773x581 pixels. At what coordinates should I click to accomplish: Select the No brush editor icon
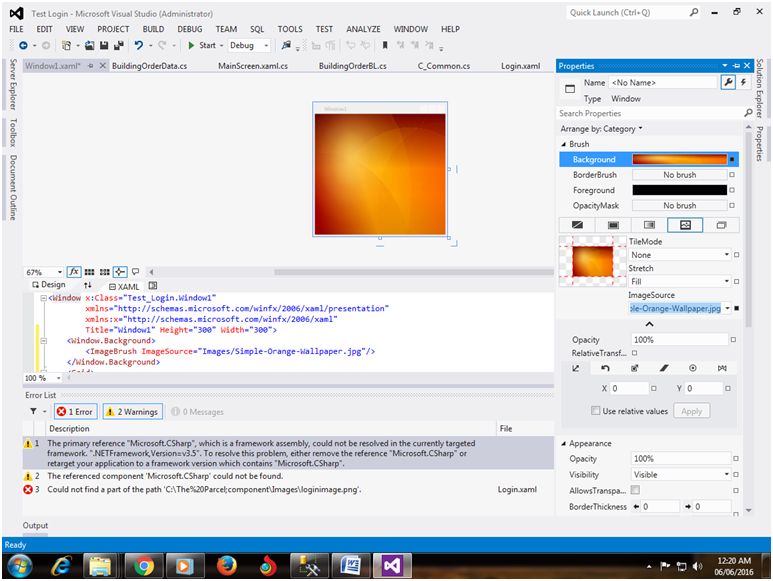(577, 225)
